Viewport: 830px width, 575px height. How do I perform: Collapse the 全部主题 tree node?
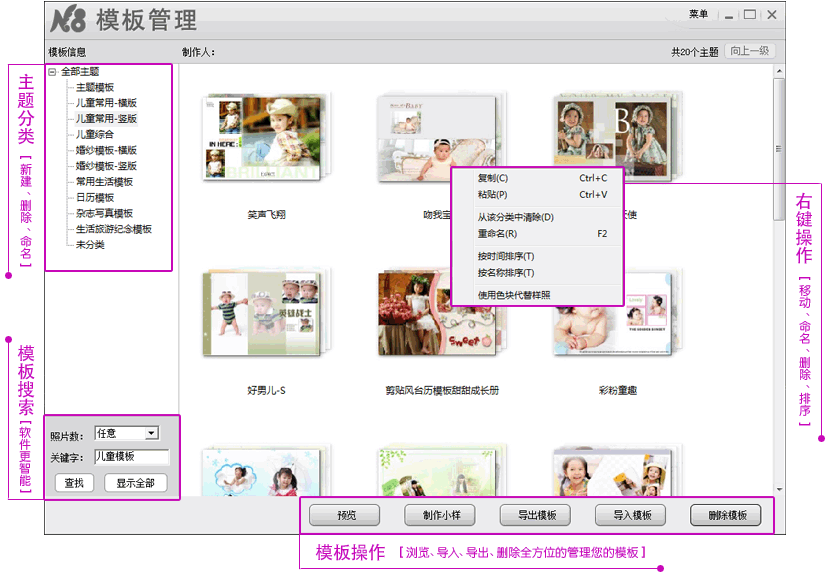pos(52,72)
